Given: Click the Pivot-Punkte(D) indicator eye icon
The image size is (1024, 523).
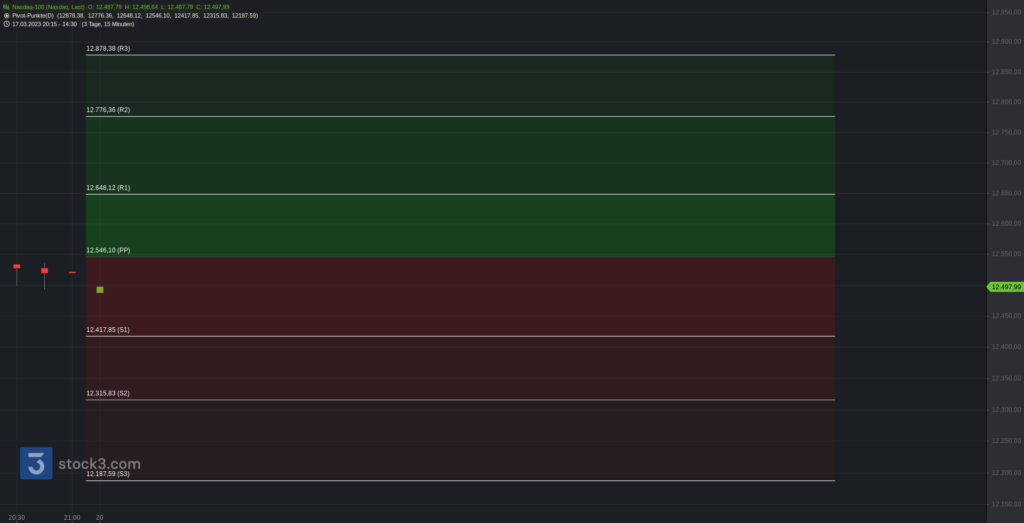Looking at the screenshot, I should coord(6,15).
